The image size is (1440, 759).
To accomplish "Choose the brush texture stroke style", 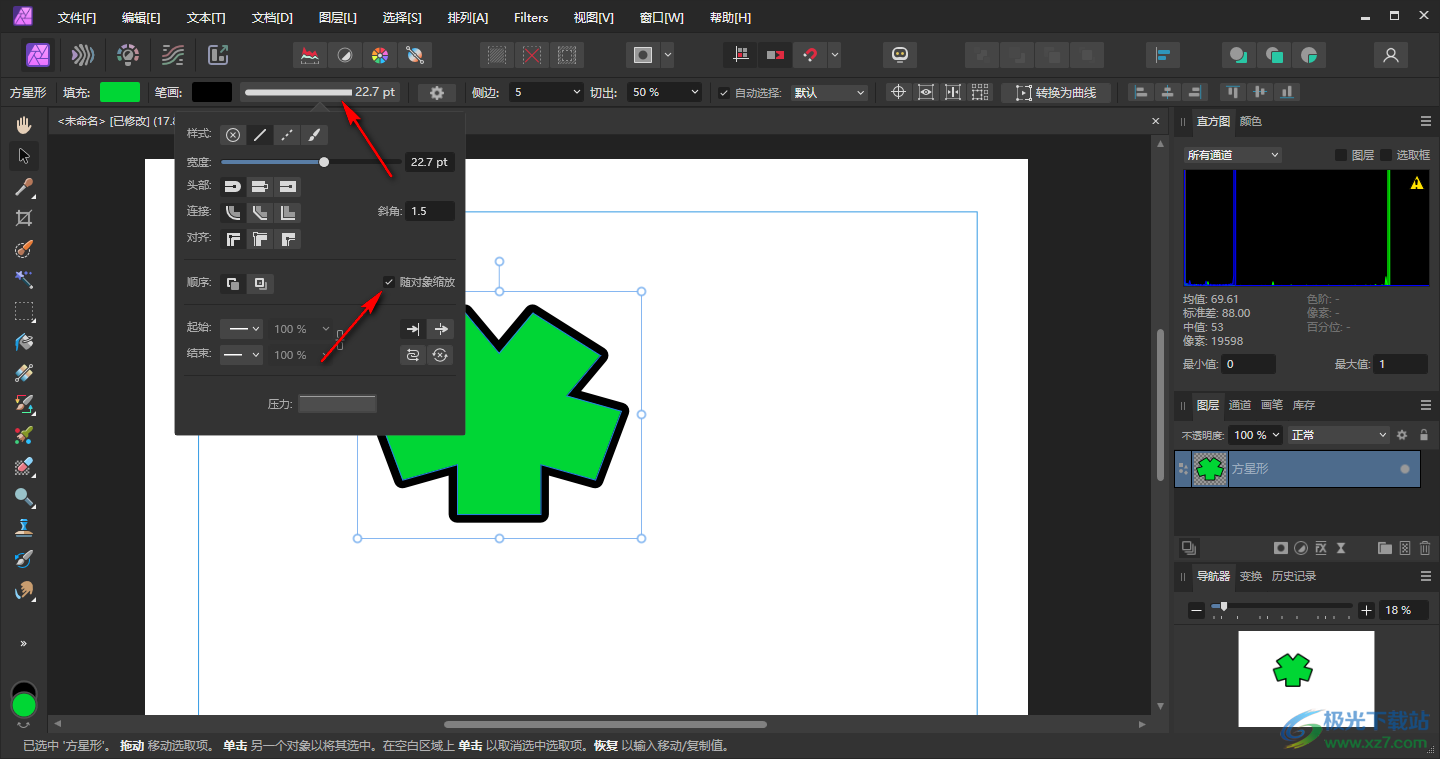I will [314, 135].
